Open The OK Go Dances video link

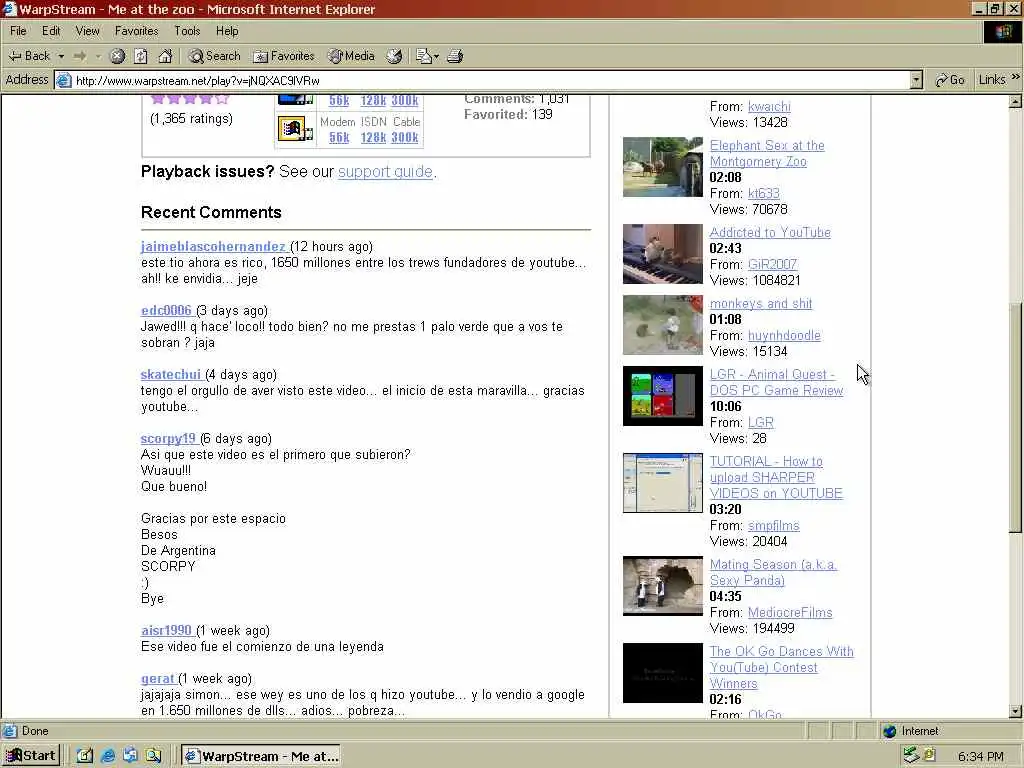point(781,667)
